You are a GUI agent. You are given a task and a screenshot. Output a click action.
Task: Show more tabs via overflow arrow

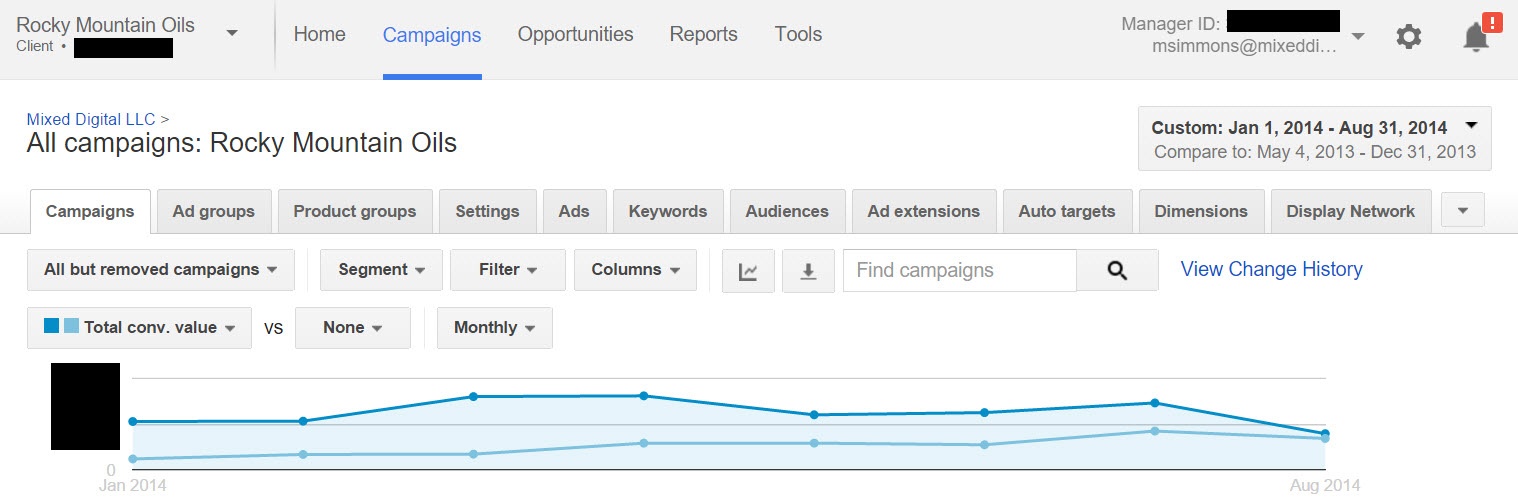tap(1463, 211)
